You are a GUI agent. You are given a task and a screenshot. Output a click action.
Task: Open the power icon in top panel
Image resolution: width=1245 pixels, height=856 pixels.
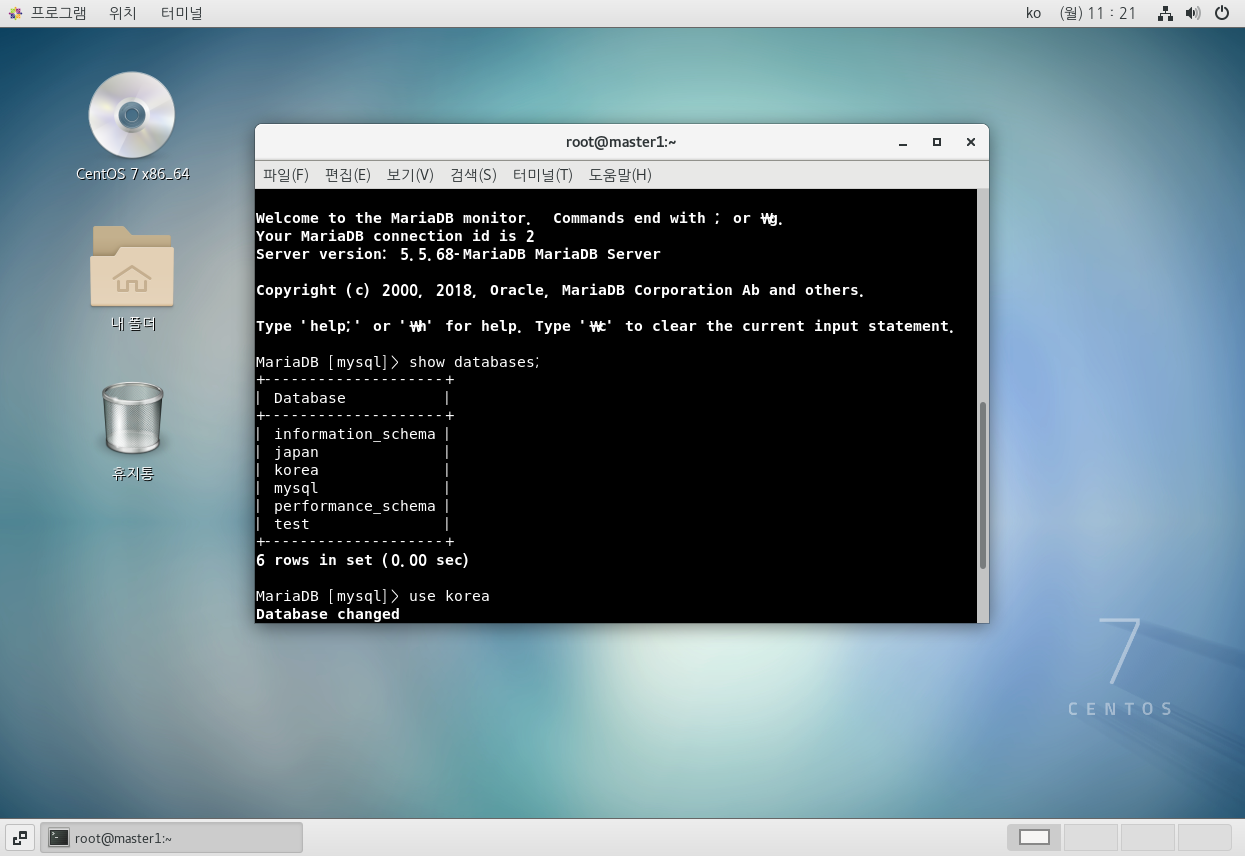(1222, 13)
